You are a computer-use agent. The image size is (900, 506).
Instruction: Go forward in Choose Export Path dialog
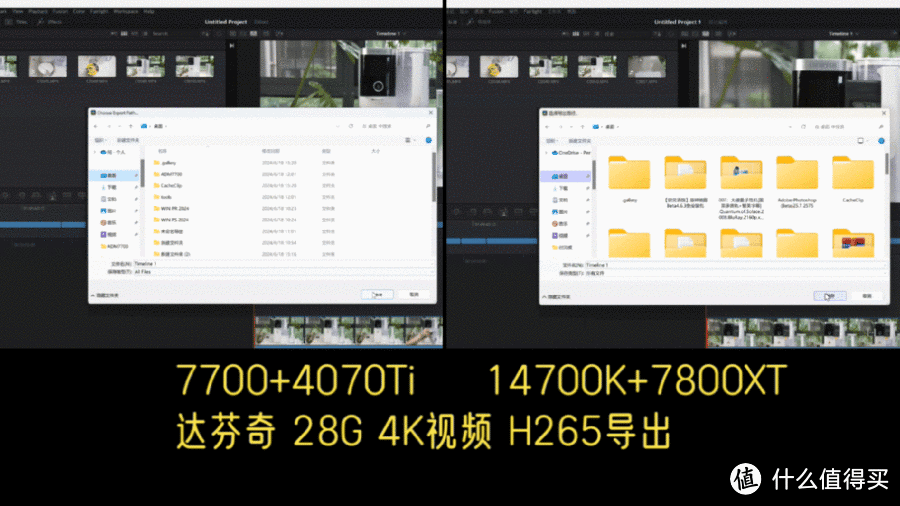point(108,126)
